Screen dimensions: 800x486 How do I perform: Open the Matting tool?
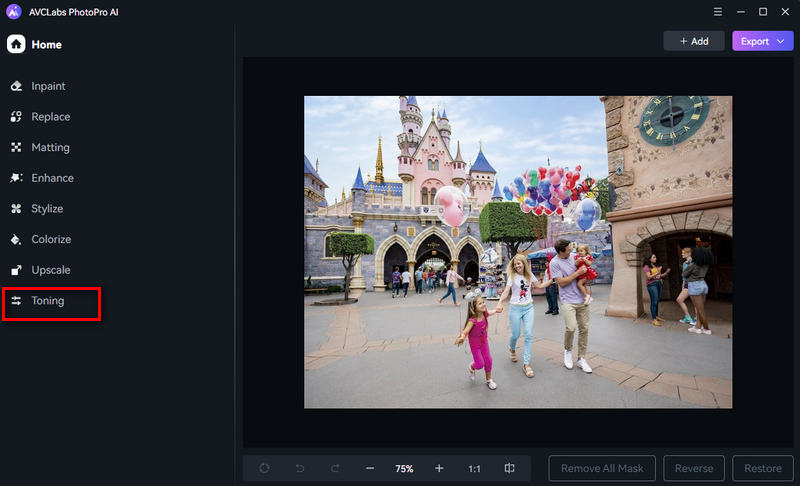point(51,147)
